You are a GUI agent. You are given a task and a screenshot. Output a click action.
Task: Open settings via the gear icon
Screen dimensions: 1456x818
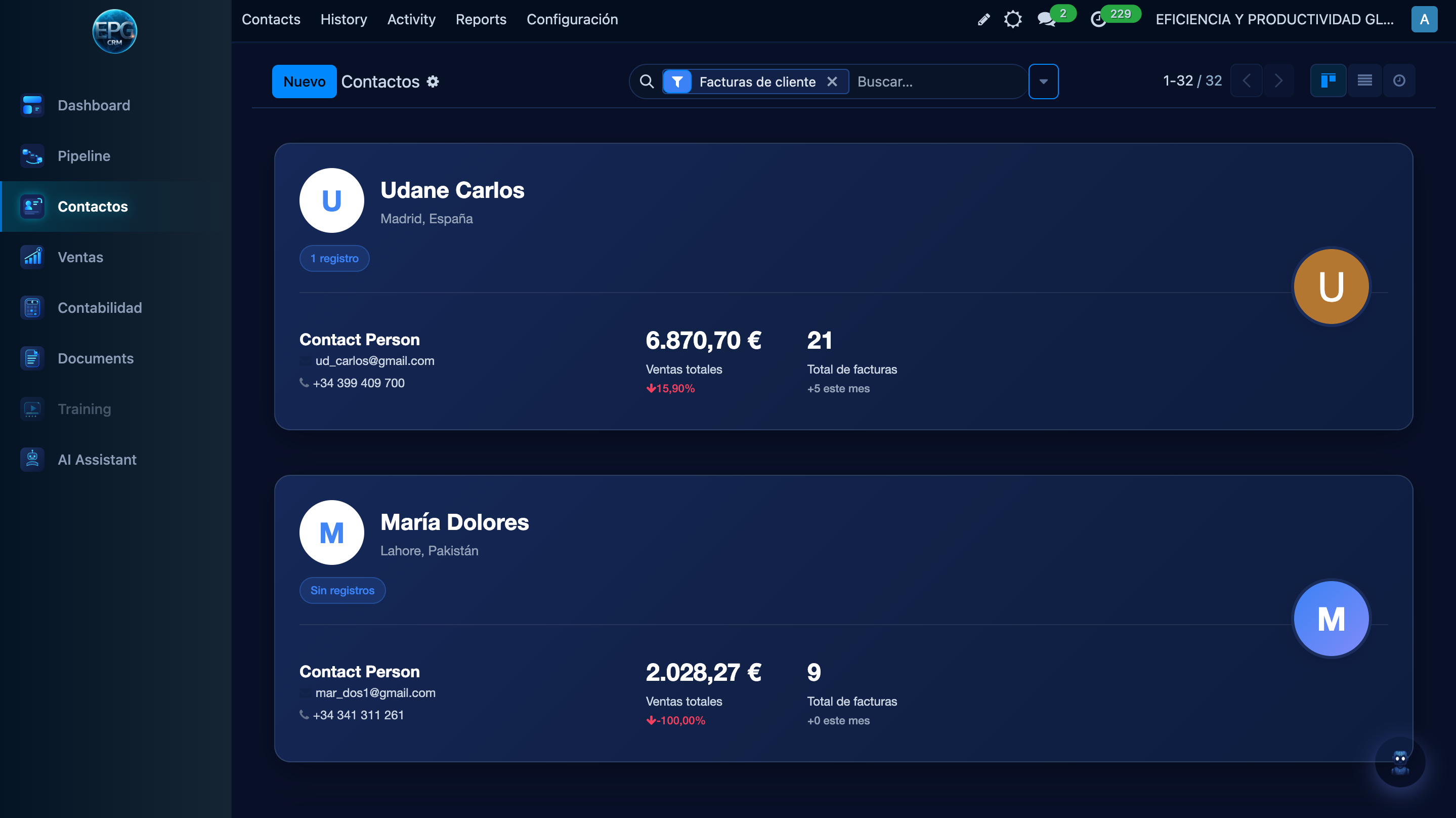pos(1013,19)
